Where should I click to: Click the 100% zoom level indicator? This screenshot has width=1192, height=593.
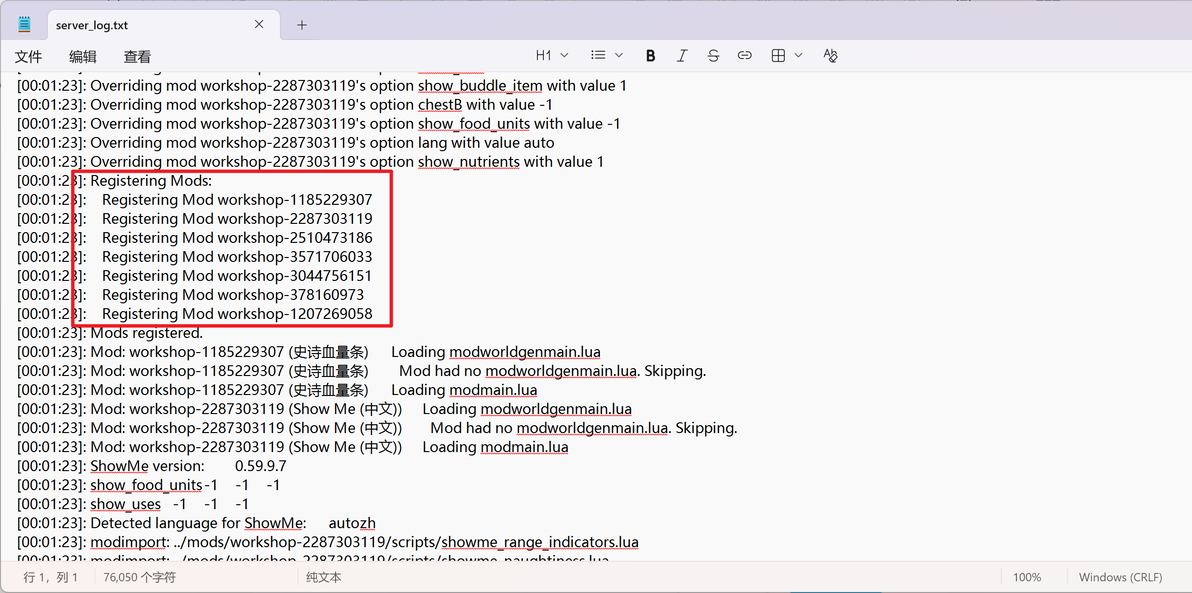tap(1027, 578)
